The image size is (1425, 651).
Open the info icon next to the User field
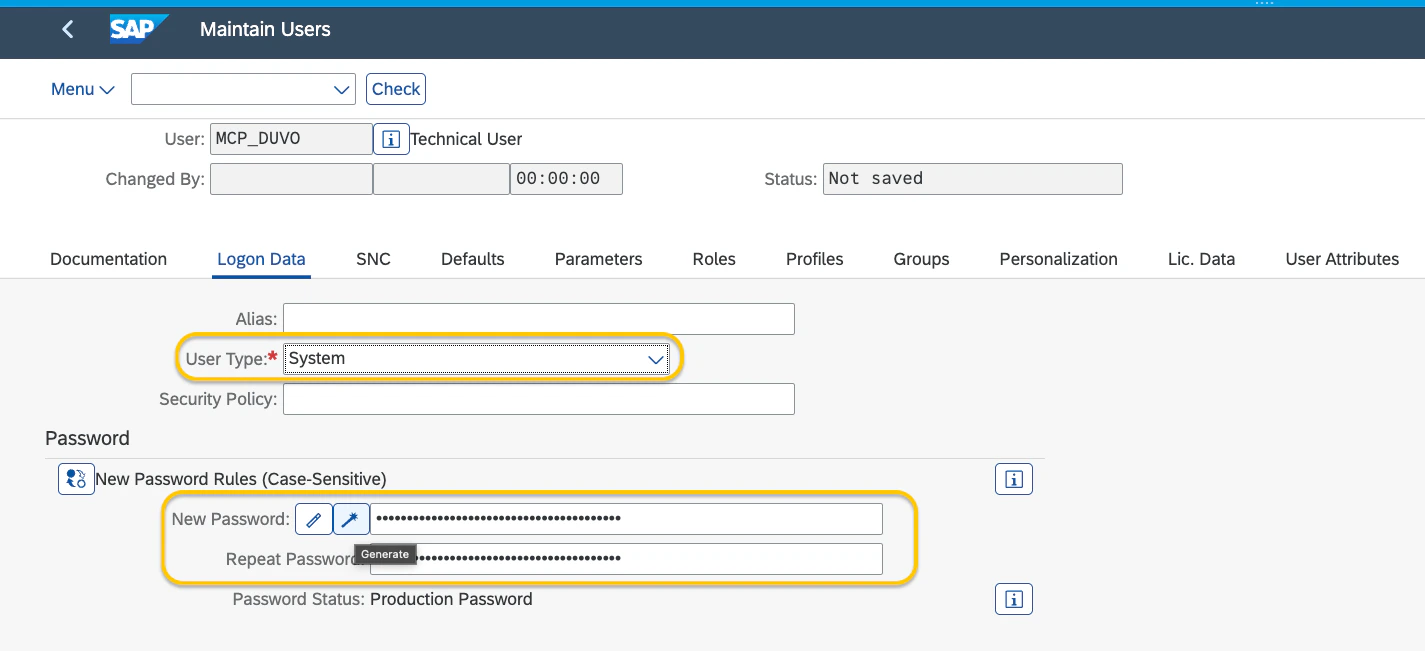(391, 139)
